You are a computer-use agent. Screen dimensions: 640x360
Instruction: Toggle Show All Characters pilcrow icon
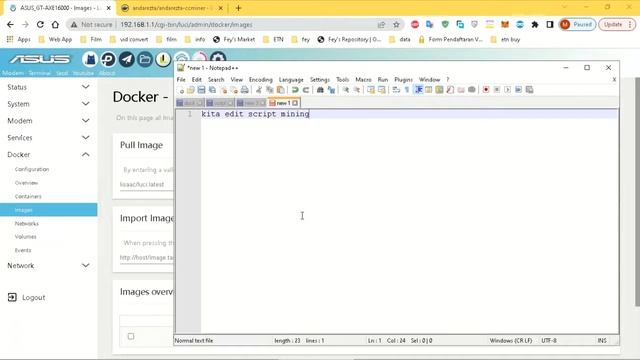point(407,90)
